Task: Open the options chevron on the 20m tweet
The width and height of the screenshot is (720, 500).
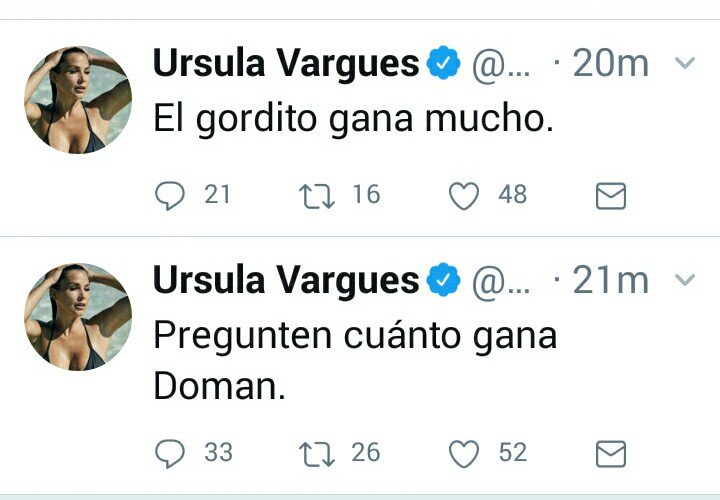Action: 685,64
